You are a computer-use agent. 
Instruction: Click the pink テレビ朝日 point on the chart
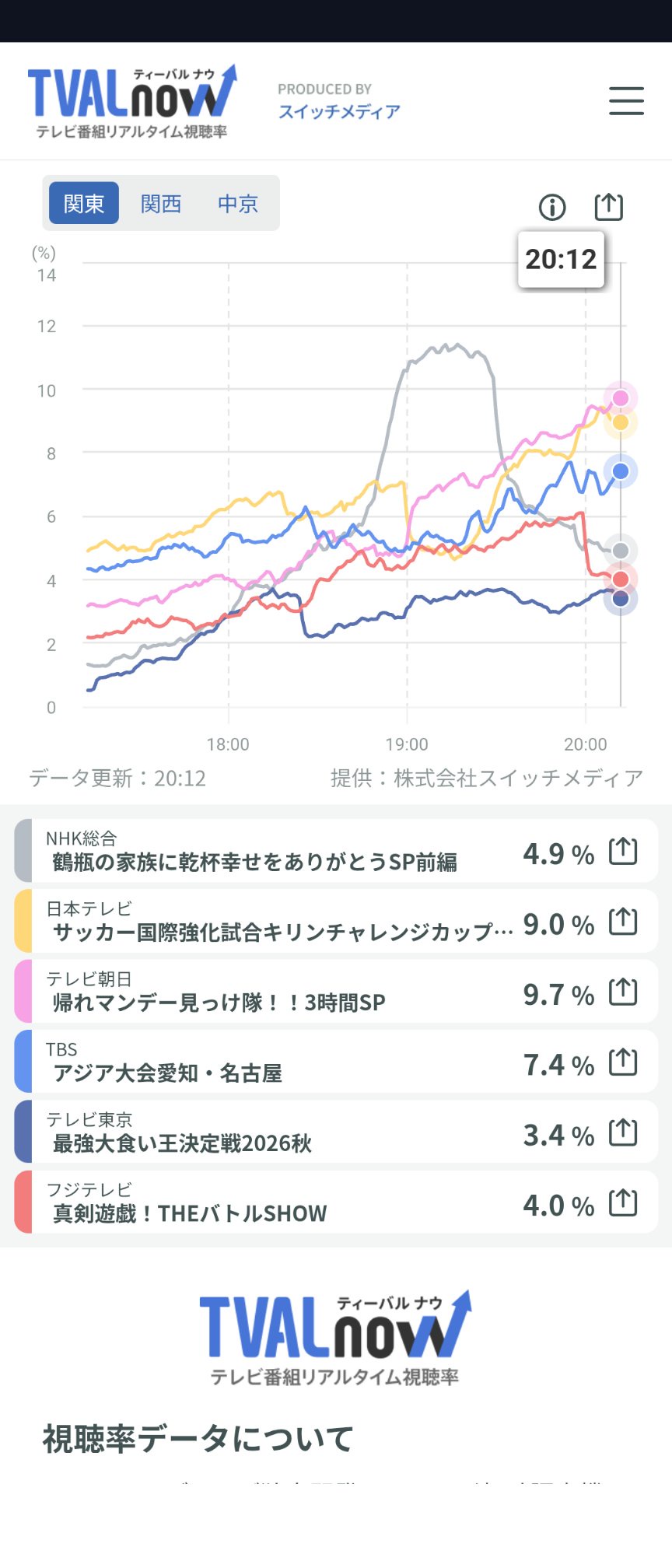(x=621, y=398)
